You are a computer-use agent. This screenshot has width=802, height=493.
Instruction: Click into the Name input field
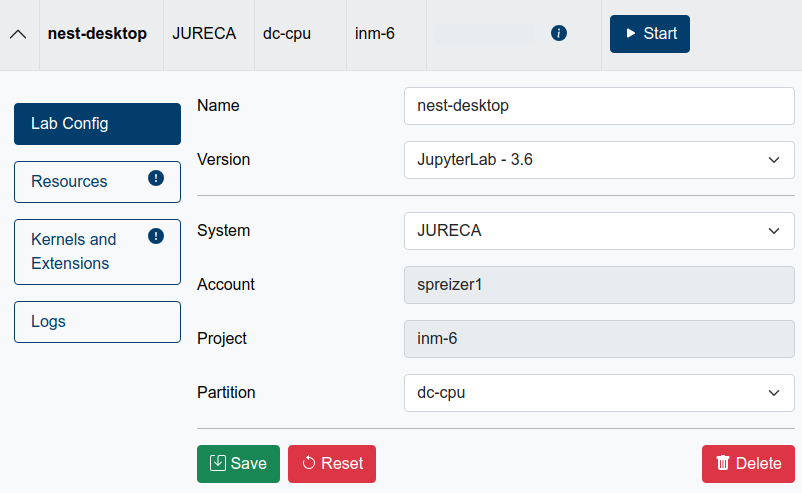coord(599,106)
